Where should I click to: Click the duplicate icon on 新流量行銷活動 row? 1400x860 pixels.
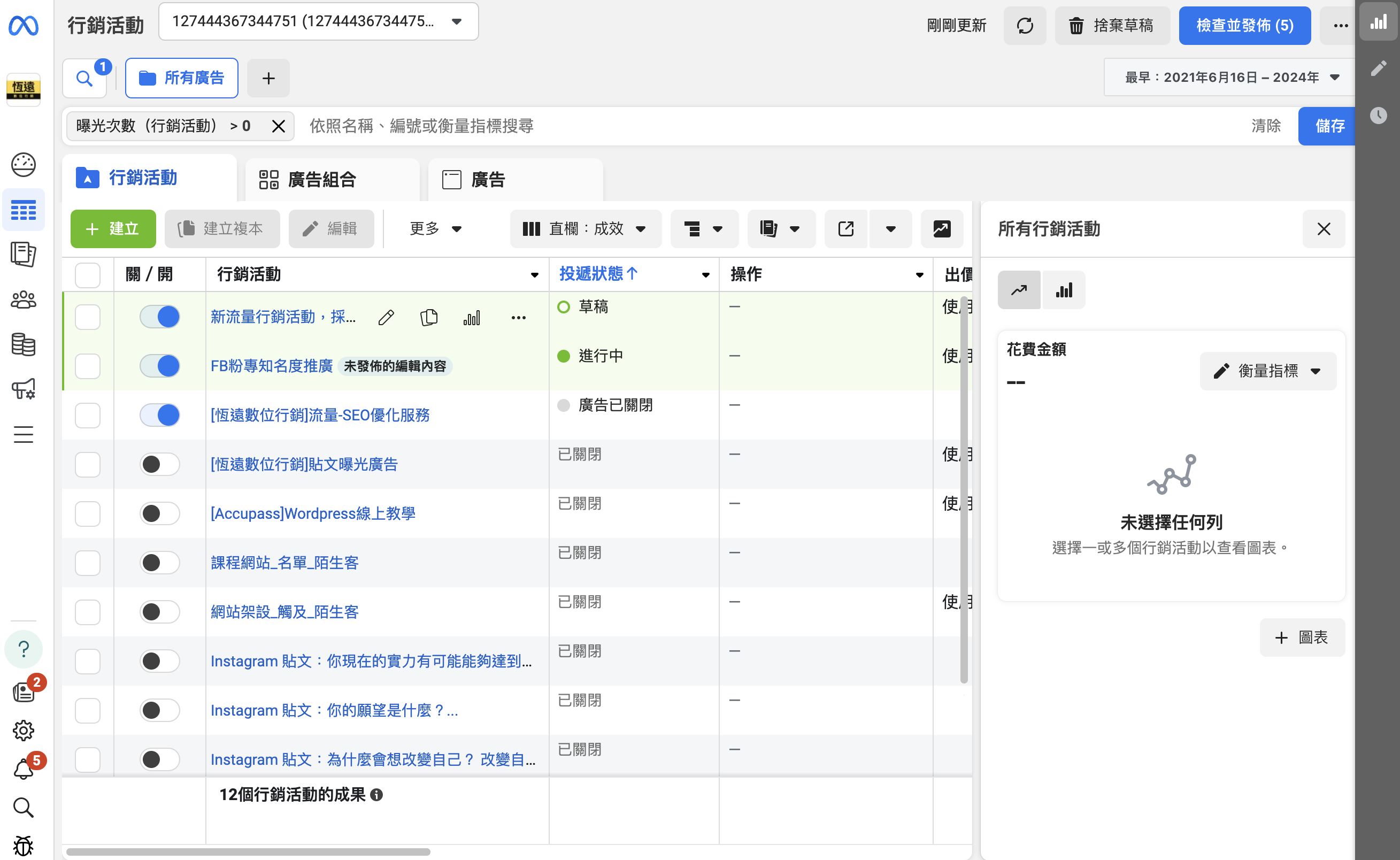click(429, 317)
